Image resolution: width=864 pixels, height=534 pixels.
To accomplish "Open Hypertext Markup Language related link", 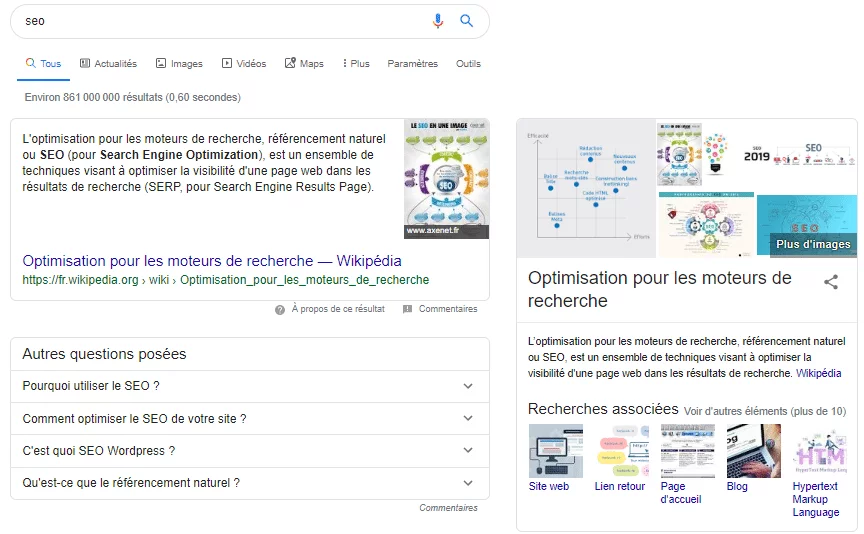I will pyautogui.click(x=816, y=499).
